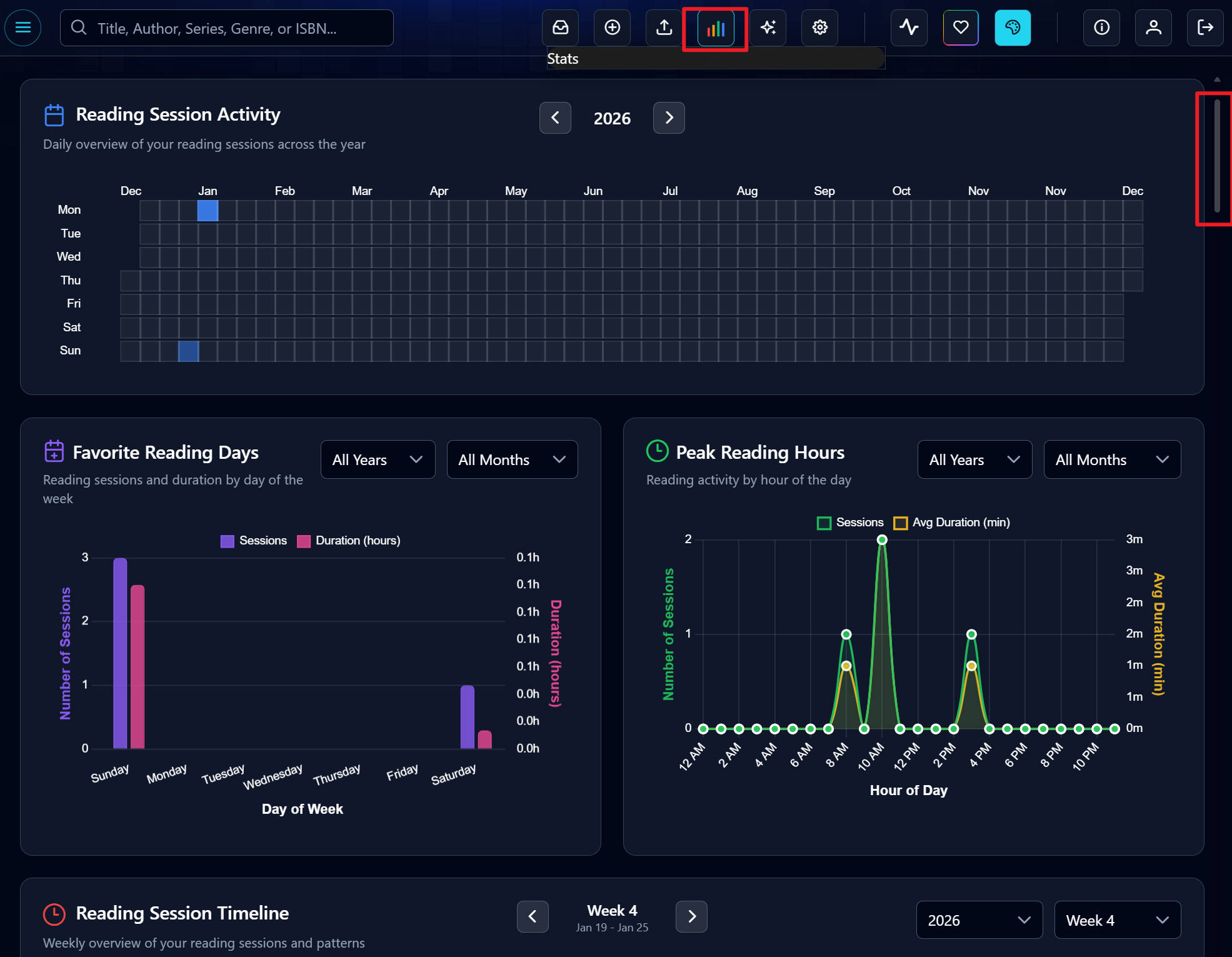Open the settings gear icon
This screenshot has width=1232, height=957.
819,28
